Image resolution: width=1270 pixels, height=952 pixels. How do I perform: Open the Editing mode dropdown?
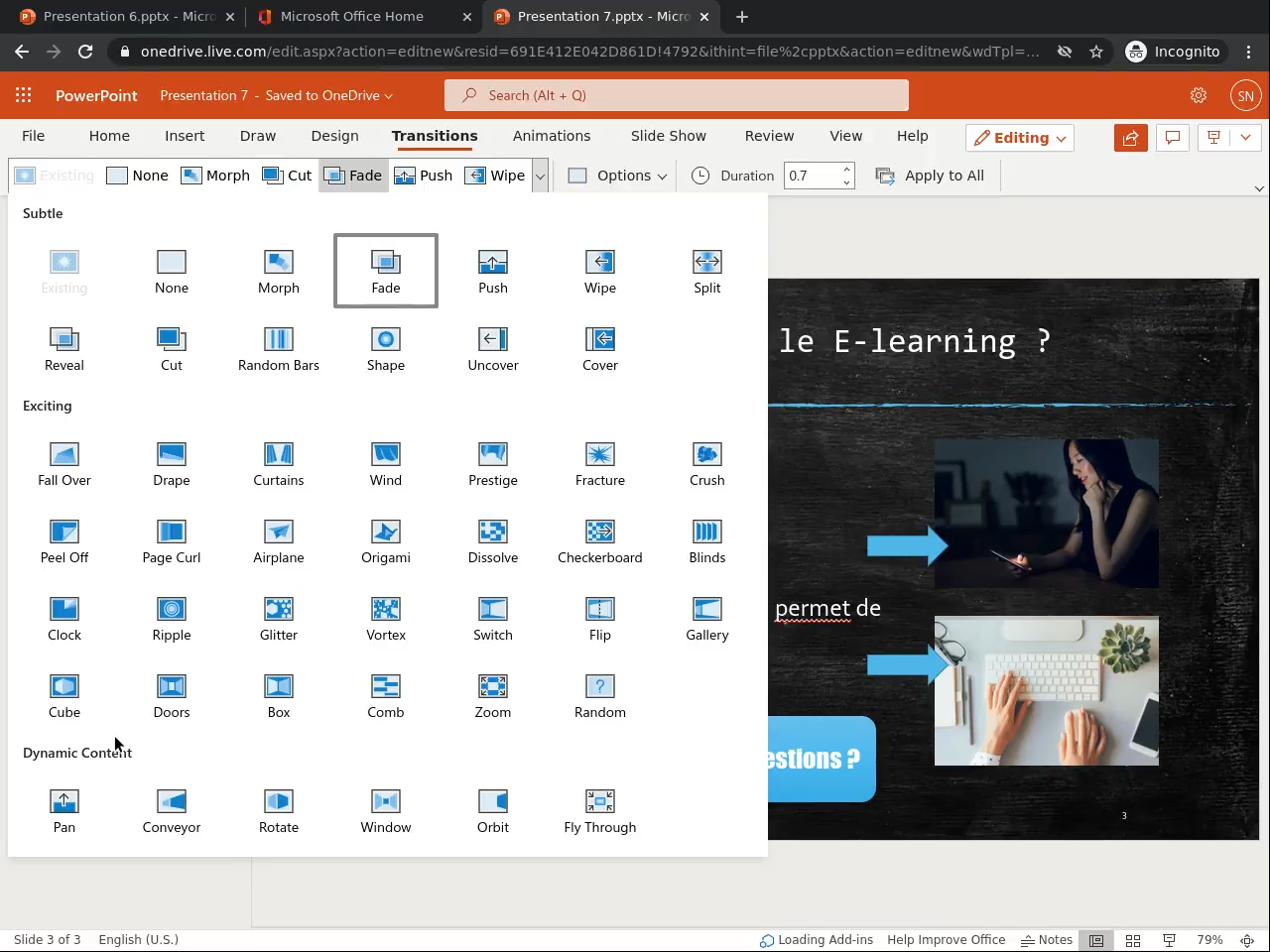point(1020,138)
